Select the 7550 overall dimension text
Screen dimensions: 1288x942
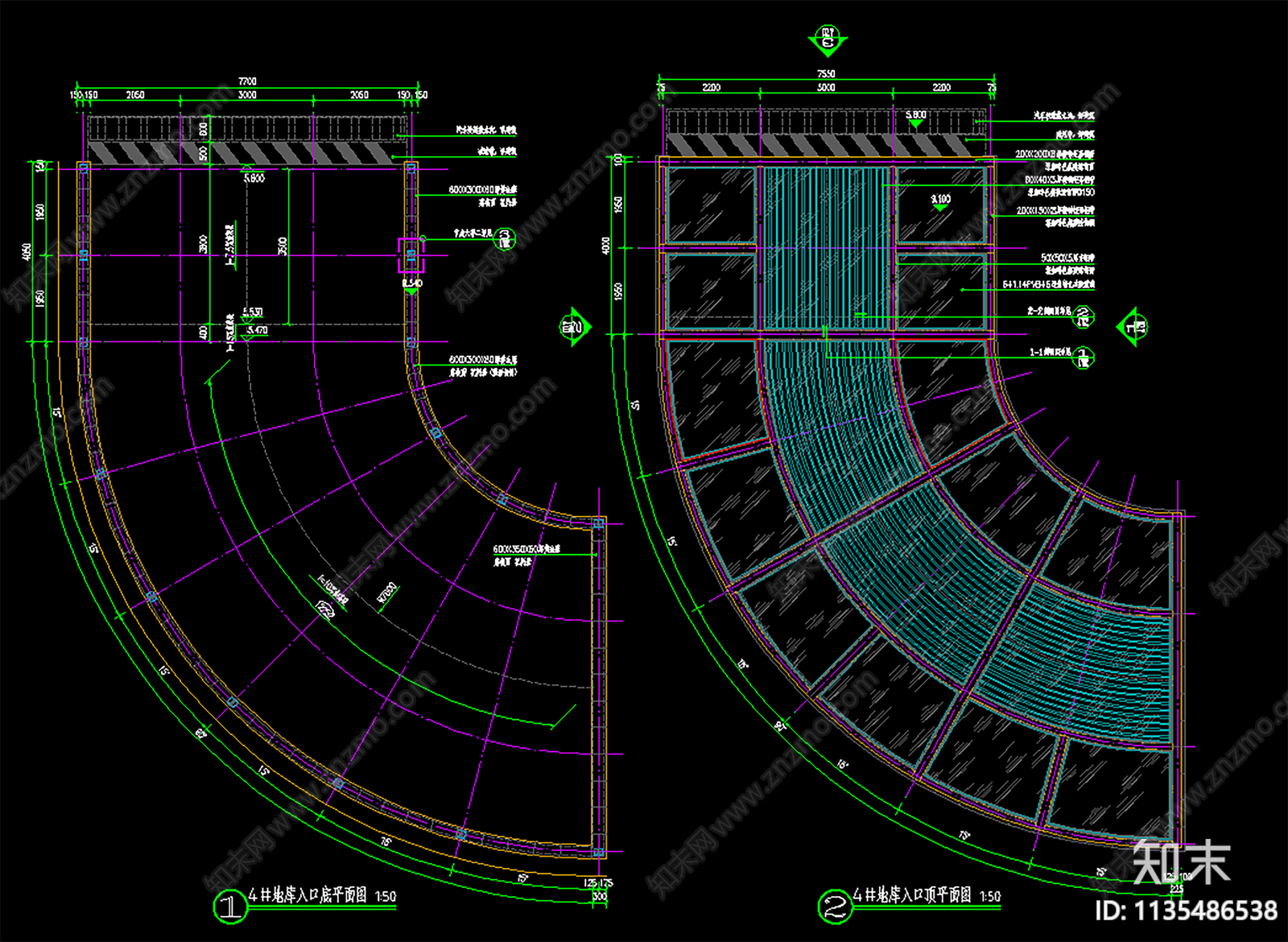point(827,74)
